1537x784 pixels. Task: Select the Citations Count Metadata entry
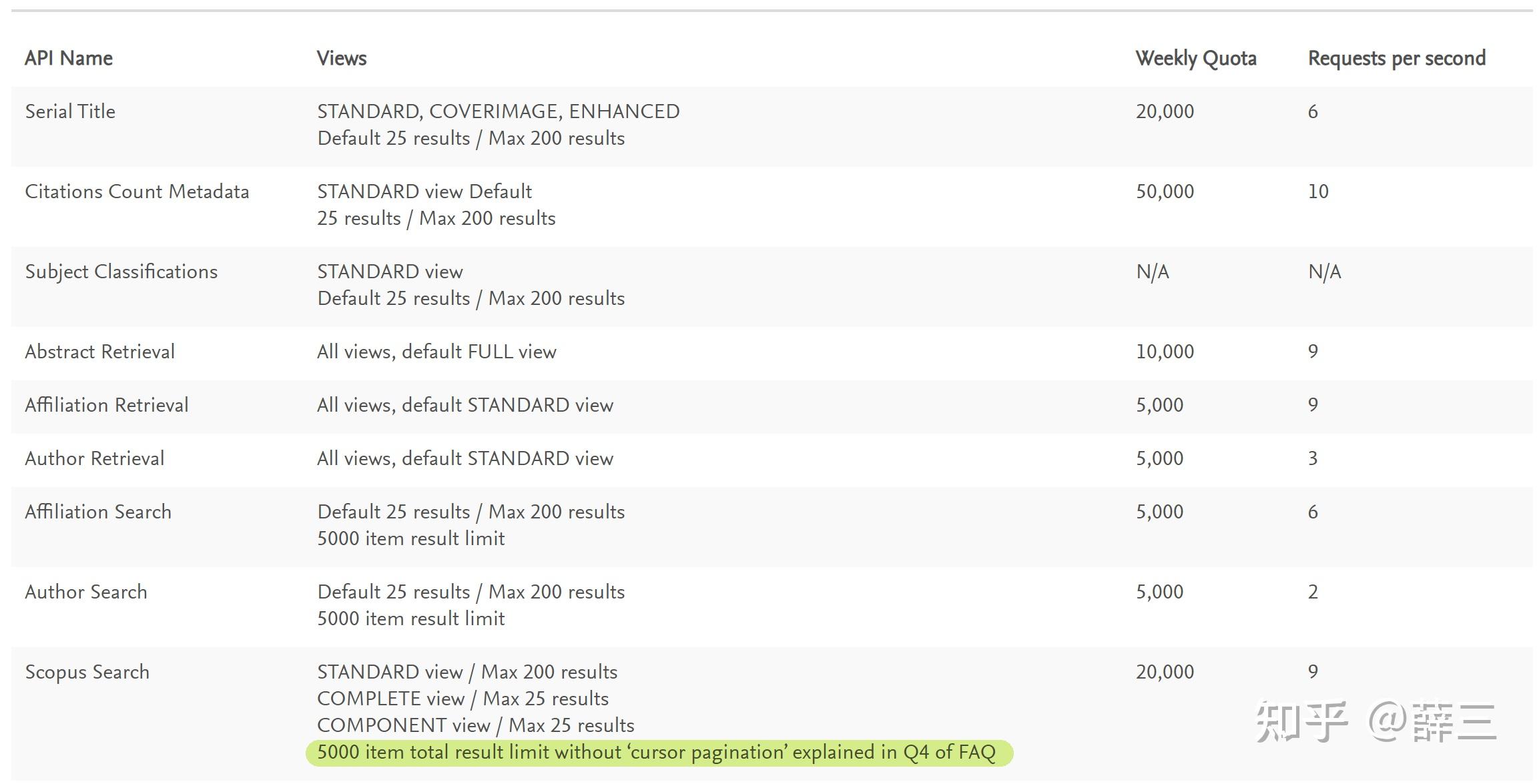pyautogui.click(x=137, y=191)
